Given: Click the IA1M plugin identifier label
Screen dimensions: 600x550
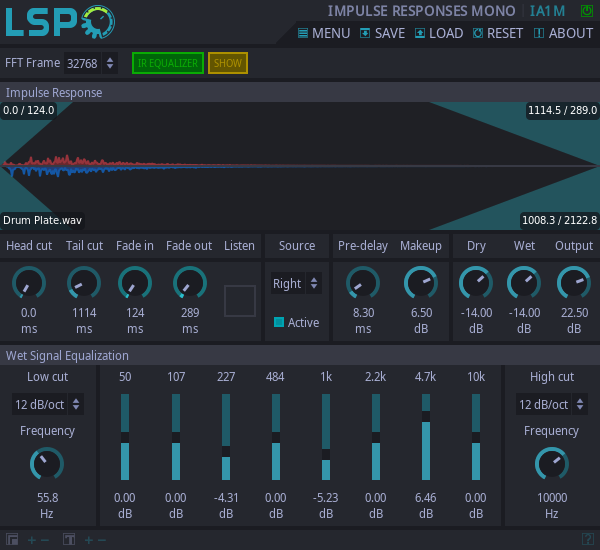Looking at the screenshot, I should pyautogui.click(x=547, y=11).
